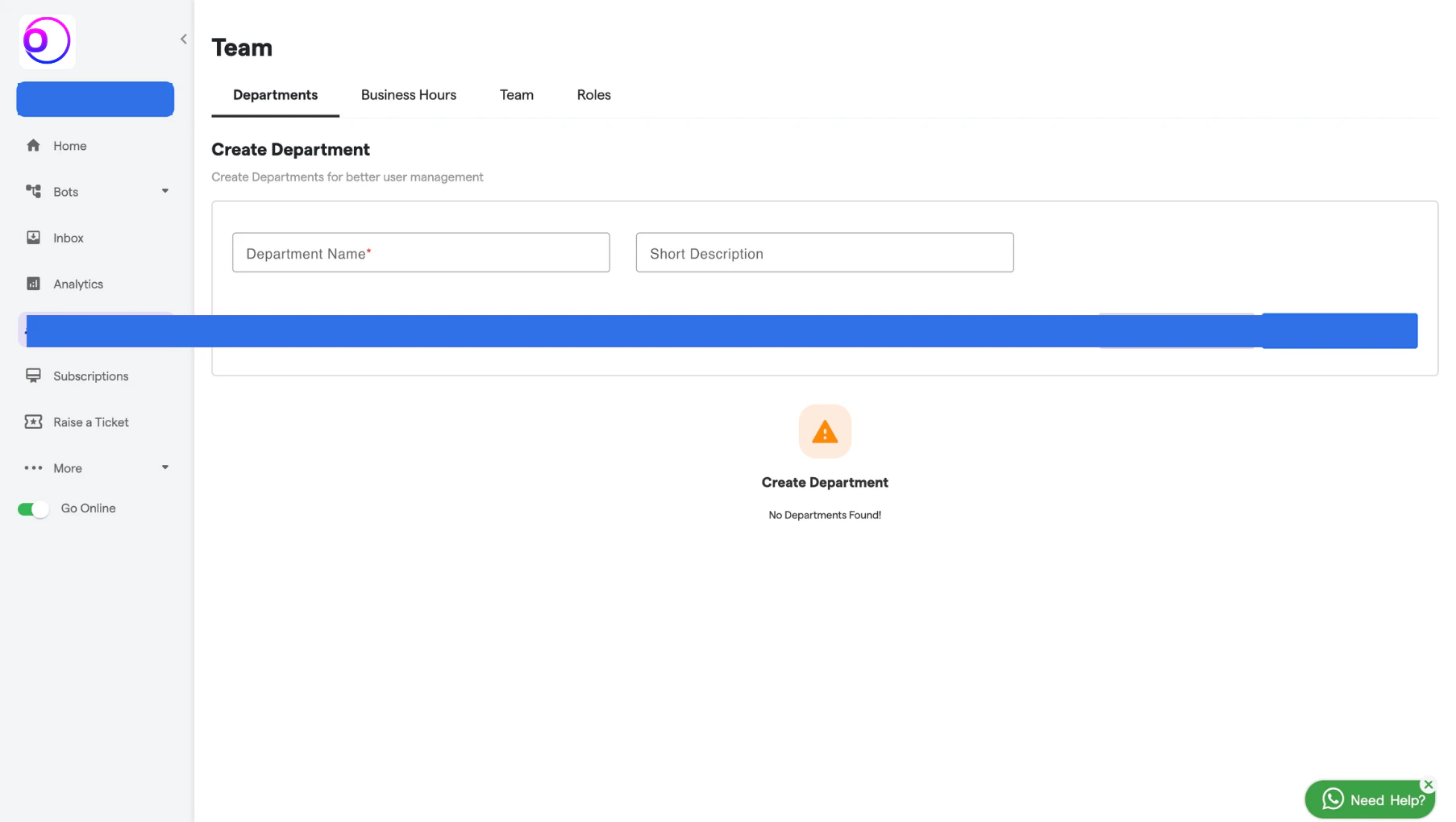Viewport: 1456px width, 822px height.
Task: Click the Inbox tray icon
Action: [33, 238]
